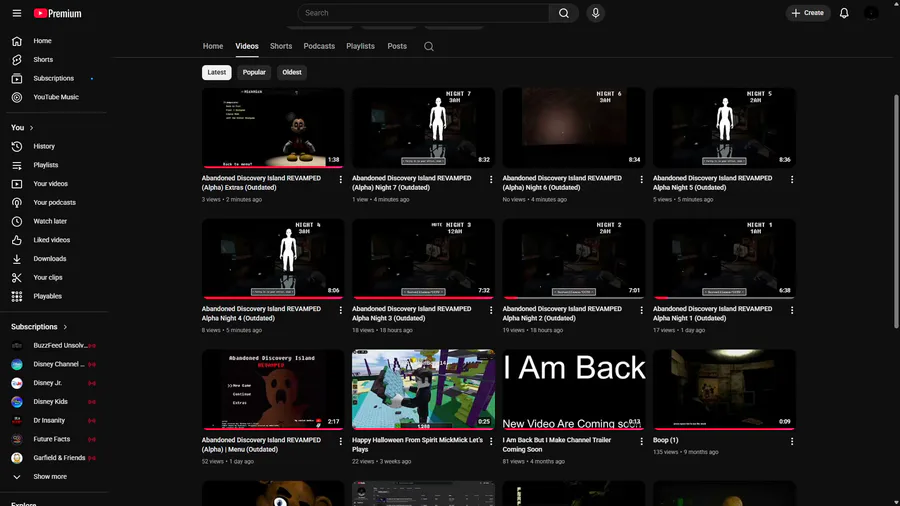Open the Boop (1) video thumbnail
The image size is (900, 506).
click(x=724, y=390)
